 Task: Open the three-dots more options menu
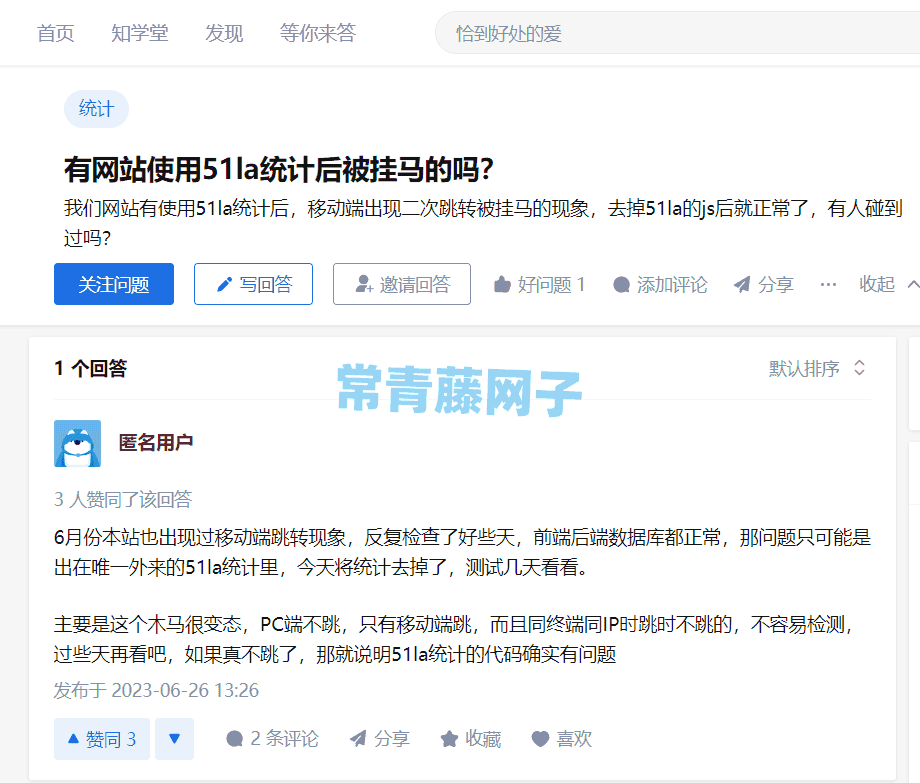(x=828, y=284)
